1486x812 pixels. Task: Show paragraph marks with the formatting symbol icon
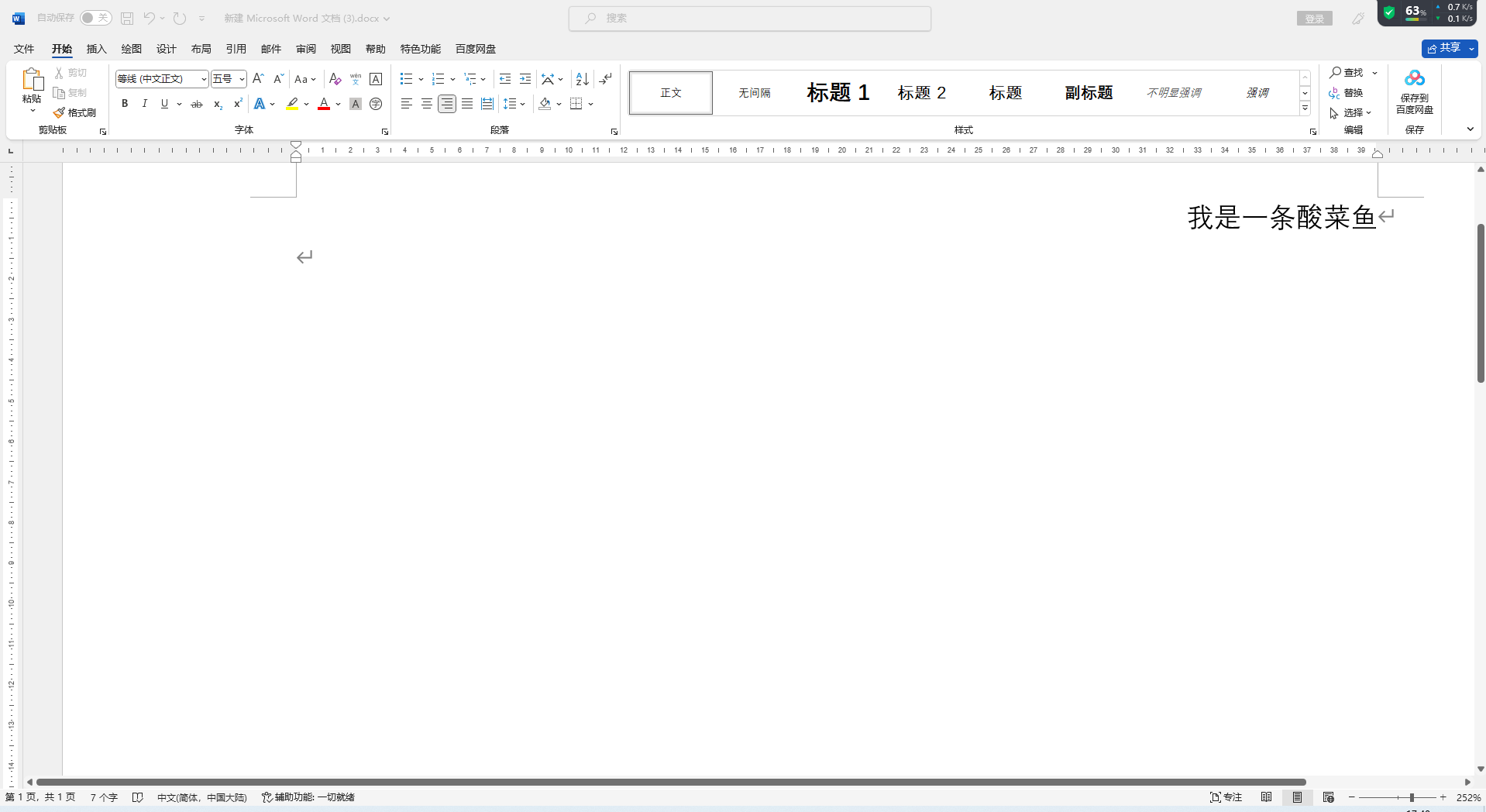click(605, 78)
